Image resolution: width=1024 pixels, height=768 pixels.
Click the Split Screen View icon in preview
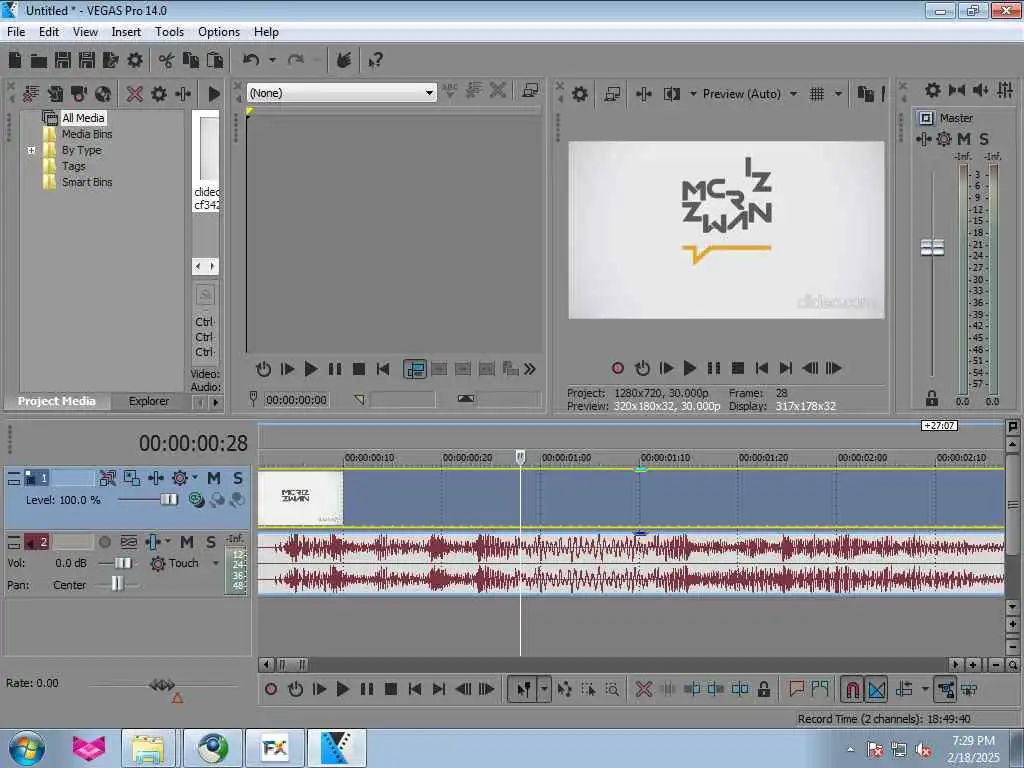coord(671,94)
